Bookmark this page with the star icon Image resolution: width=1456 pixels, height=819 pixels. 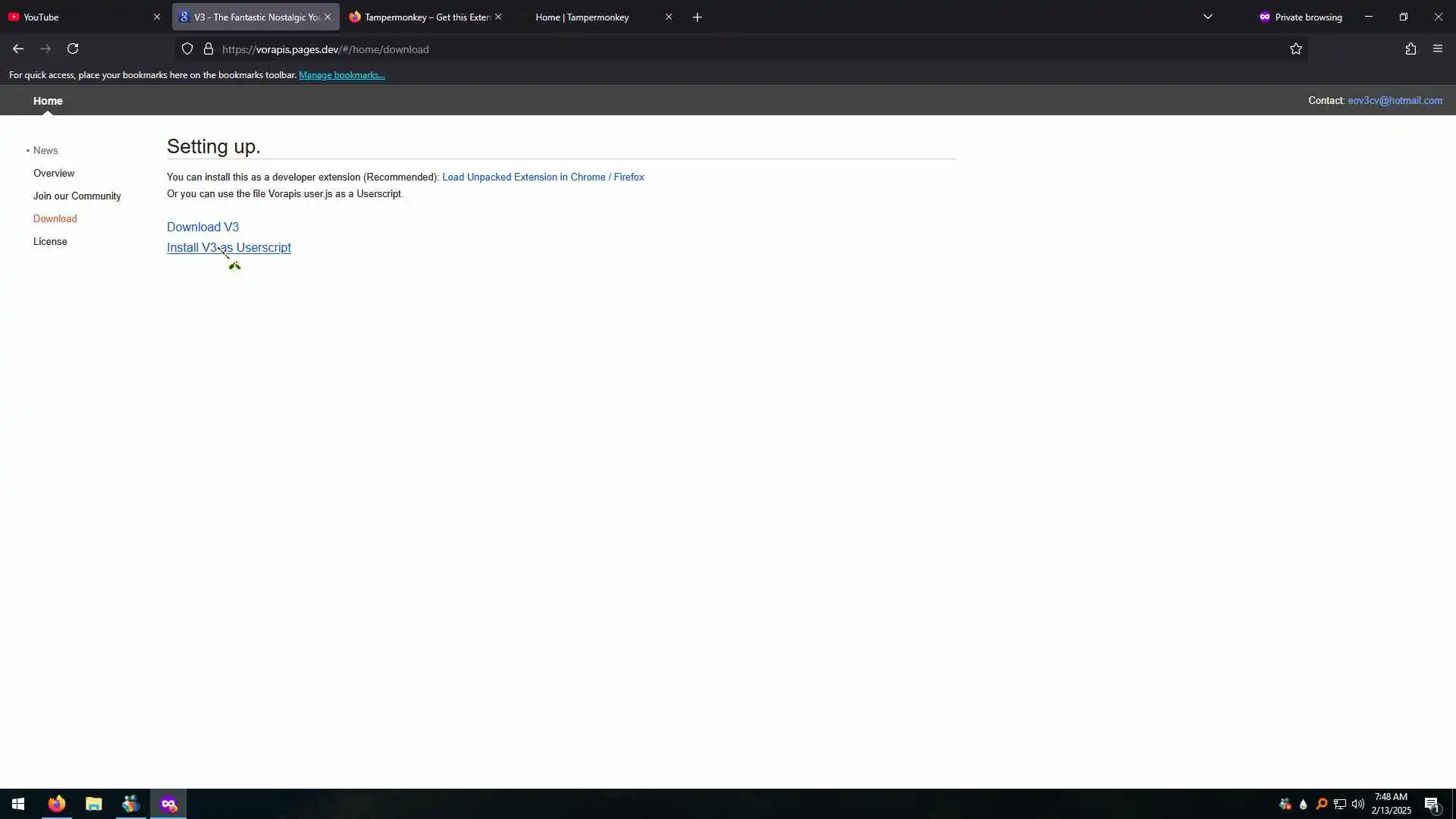(x=1295, y=49)
